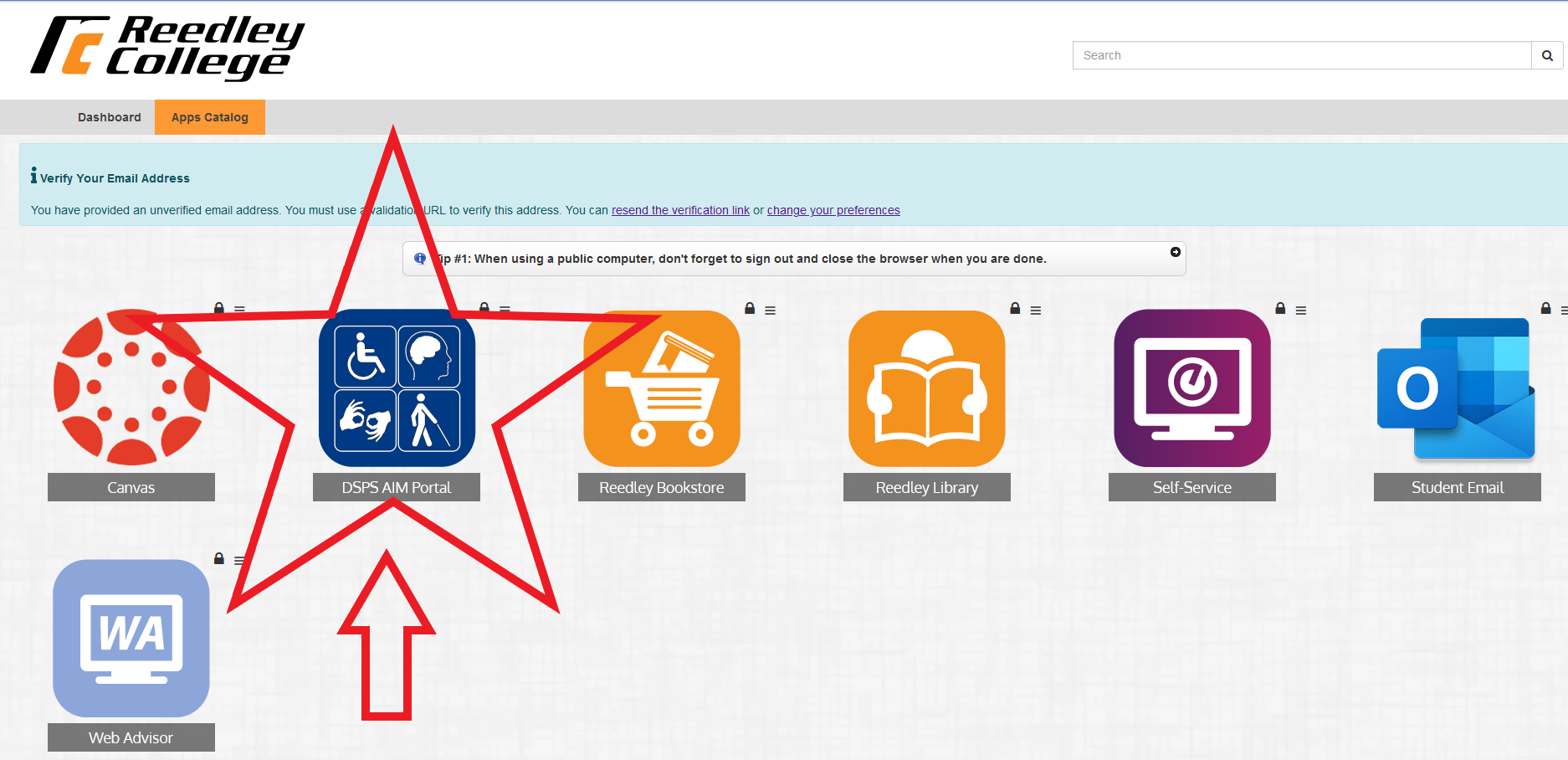The width and height of the screenshot is (1568, 760).
Task: Open the menu icon above Reedley Bookstore
Action: (x=771, y=311)
